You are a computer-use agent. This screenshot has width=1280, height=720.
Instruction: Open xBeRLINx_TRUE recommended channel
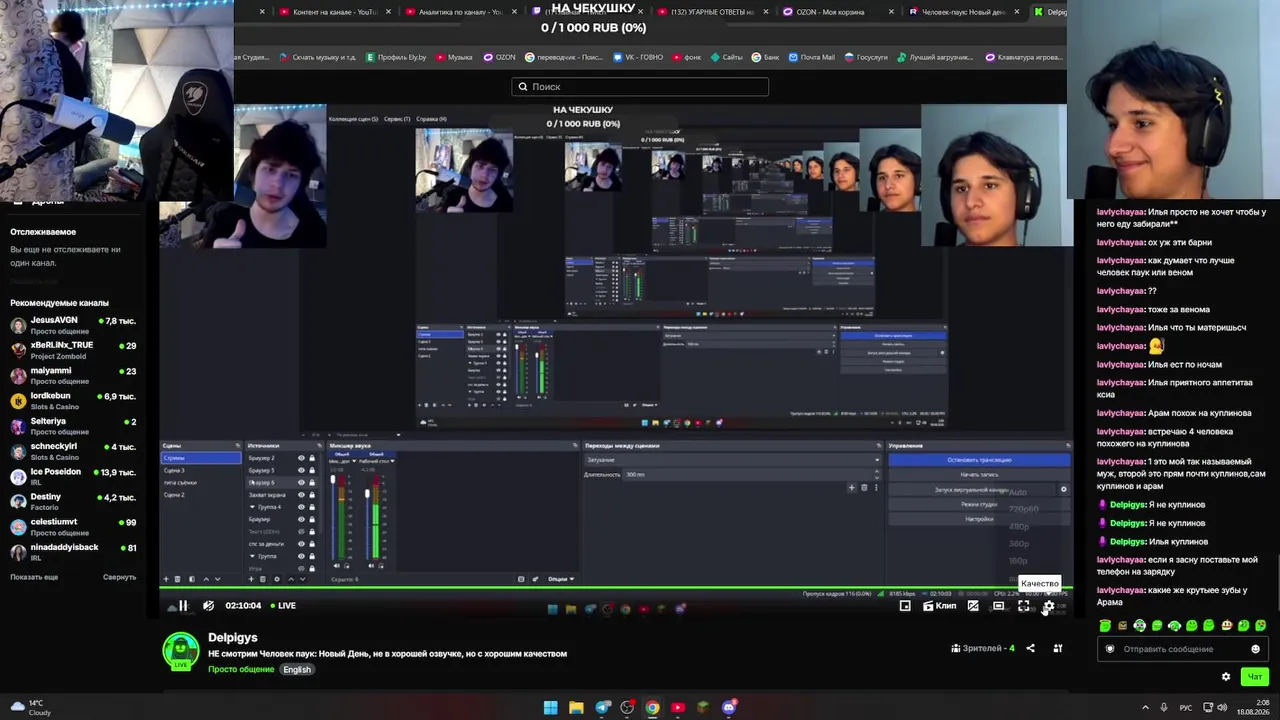click(75, 350)
